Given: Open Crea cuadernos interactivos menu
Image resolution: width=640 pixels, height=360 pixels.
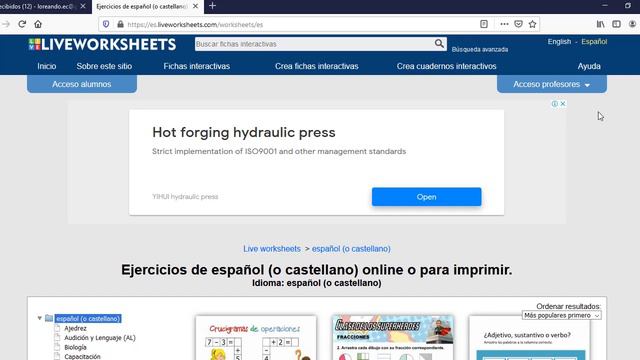Looking at the screenshot, I should point(447,66).
